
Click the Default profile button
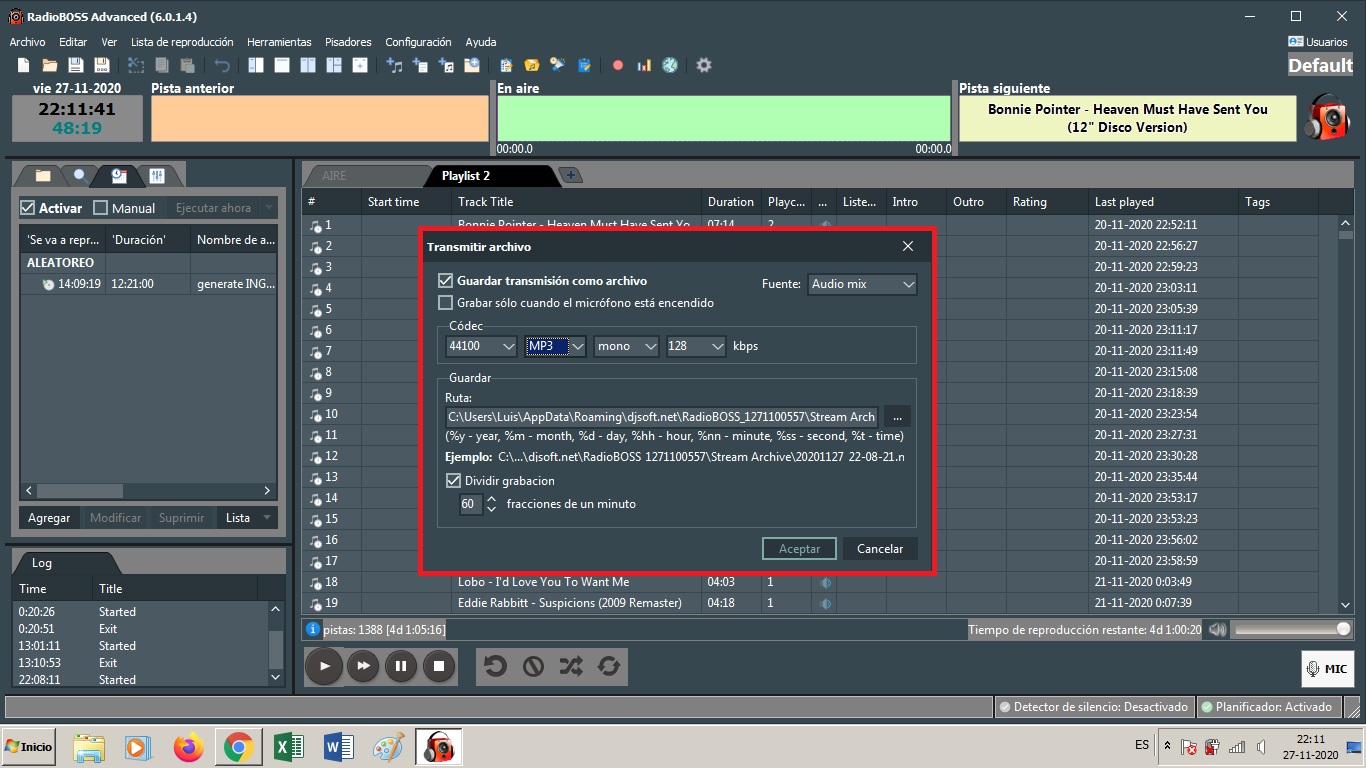(x=1320, y=65)
